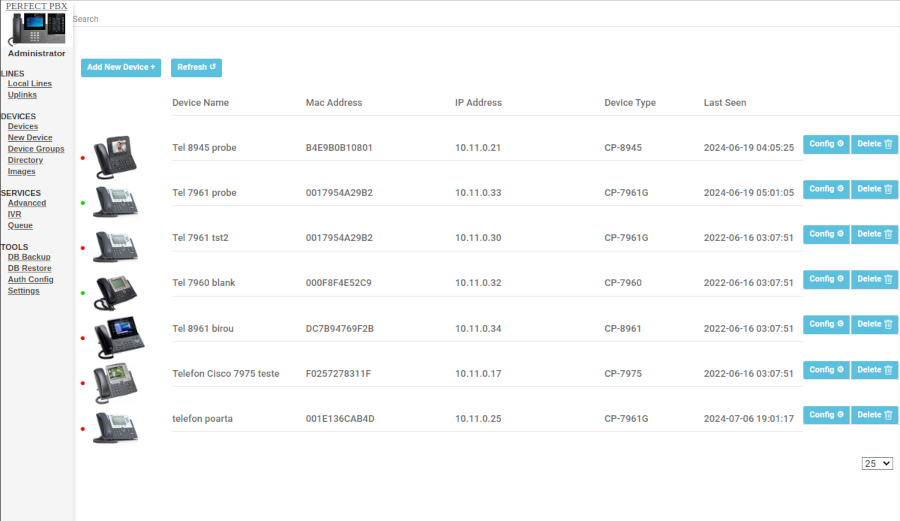Click the Search input field

point(300,19)
